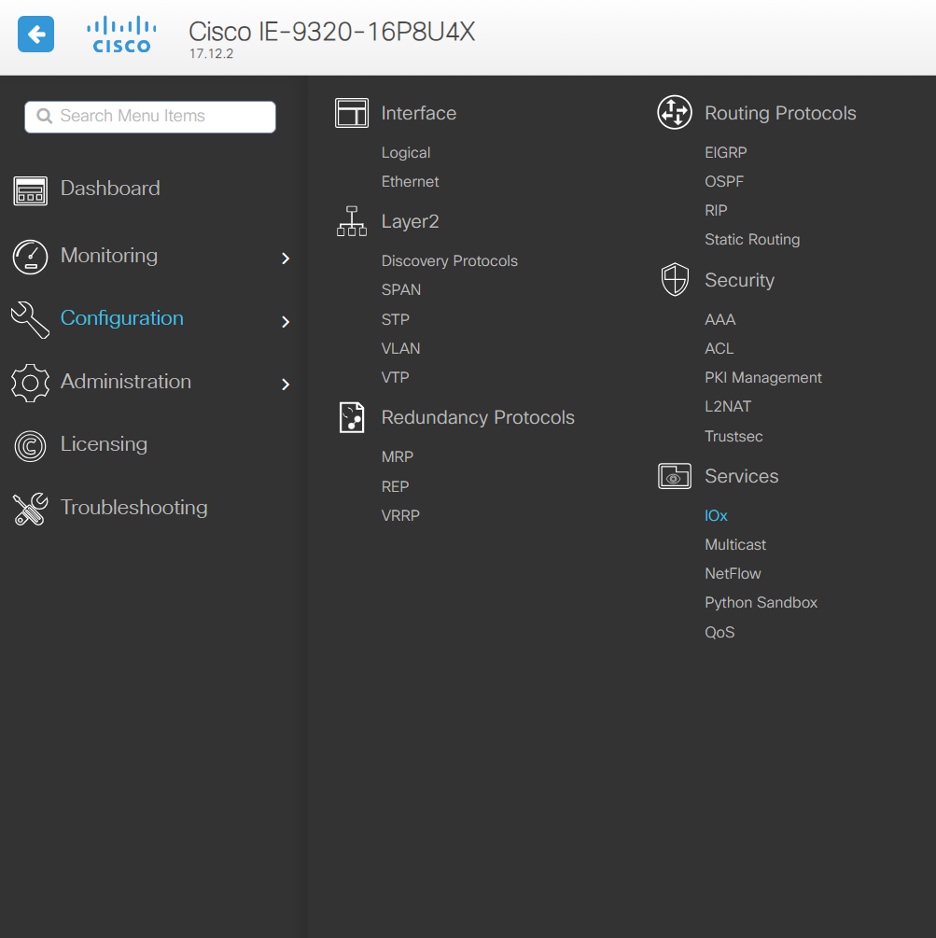Open the Multicast services link

(x=735, y=545)
